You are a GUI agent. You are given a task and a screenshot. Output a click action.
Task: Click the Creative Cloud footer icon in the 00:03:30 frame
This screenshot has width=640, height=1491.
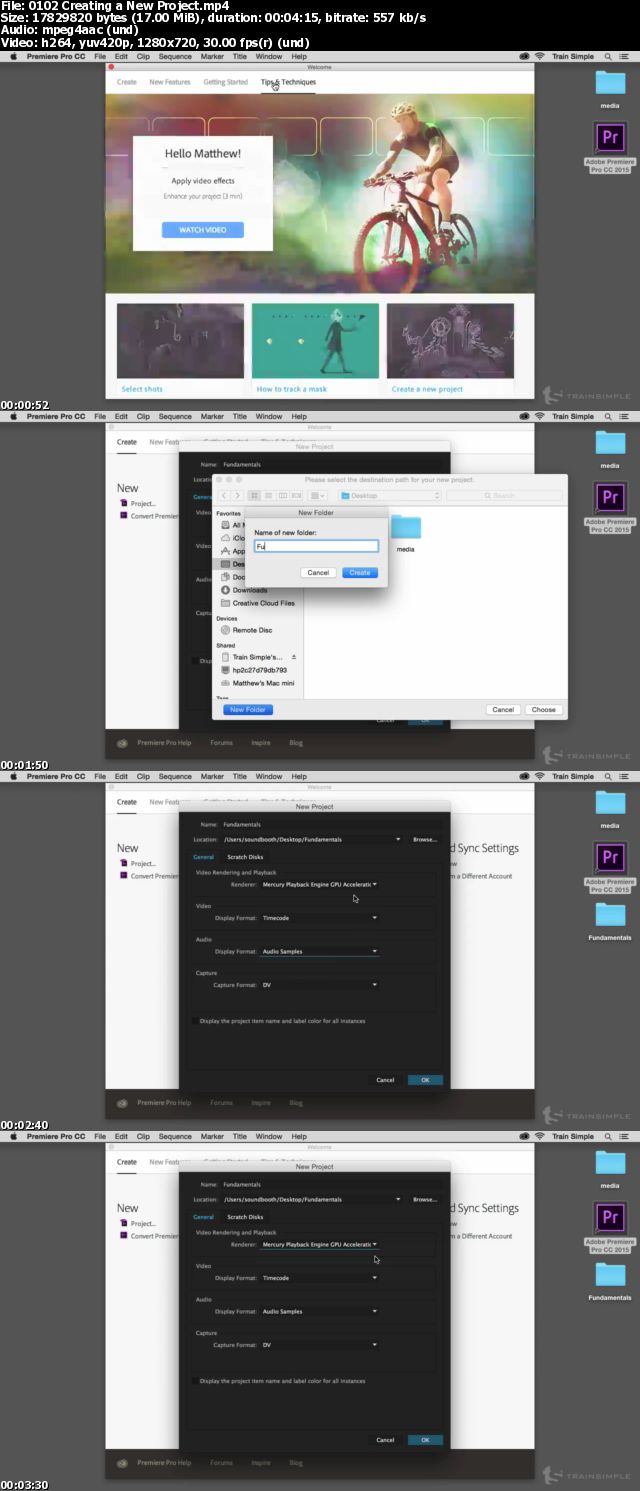[x=122, y=1462]
